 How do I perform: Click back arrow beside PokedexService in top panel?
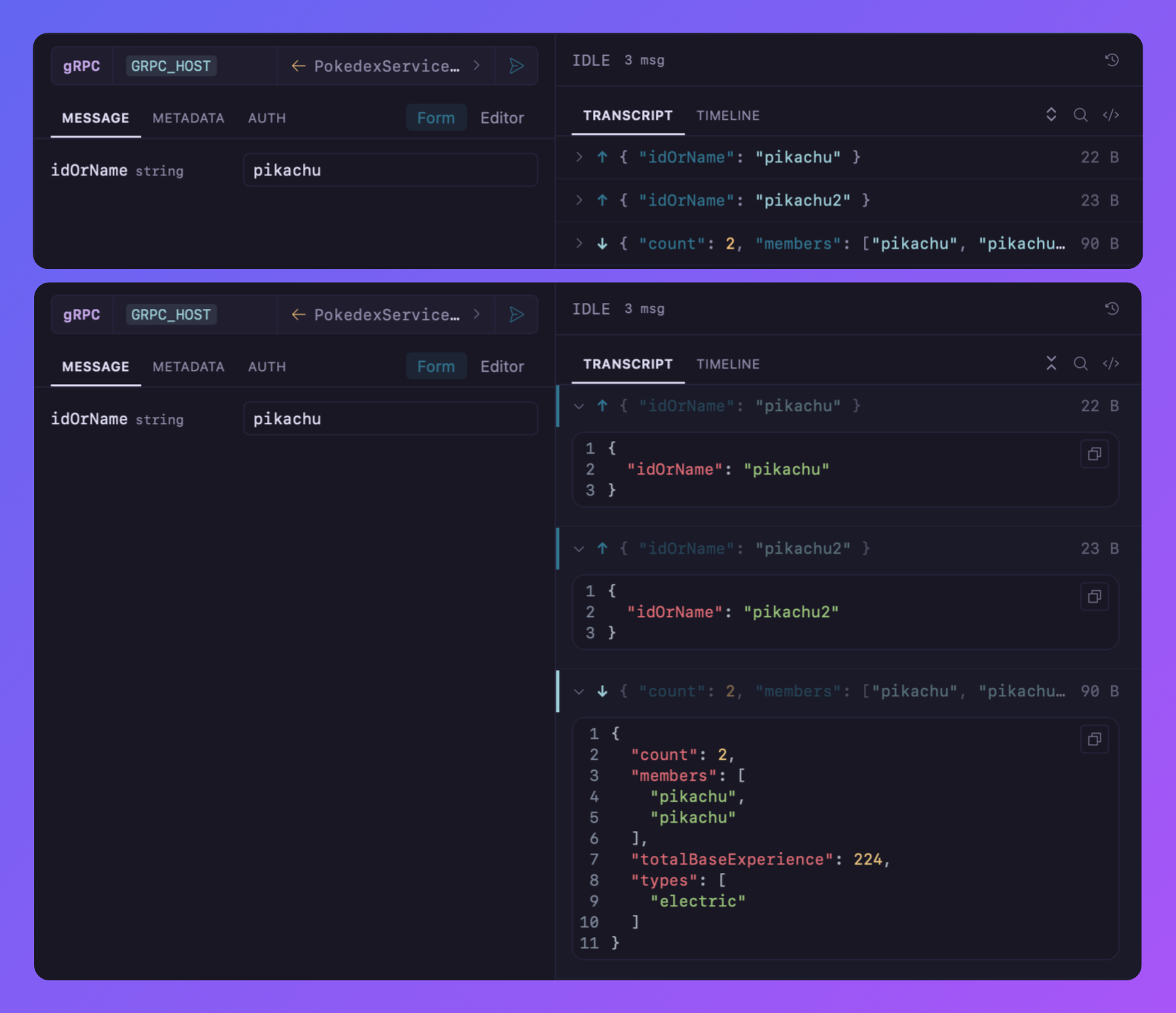298,66
